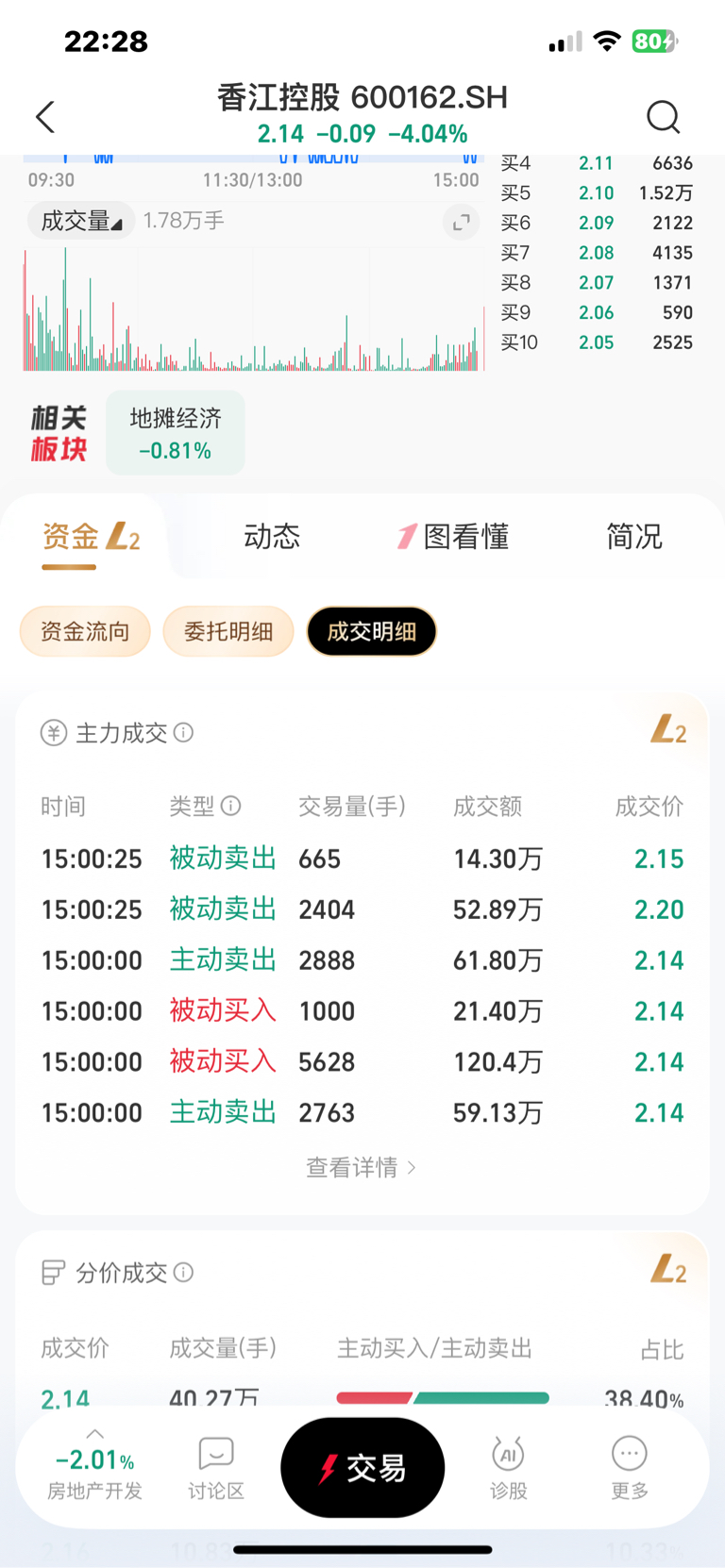Tap the yen icon beside 主力成交
Image resolution: width=725 pixels, height=1568 pixels.
pos(54,733)
